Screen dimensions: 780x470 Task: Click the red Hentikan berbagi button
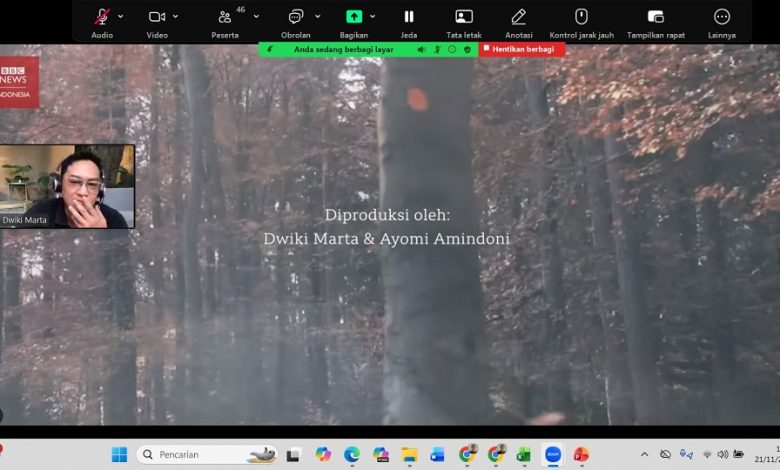[x=521, y=49]
